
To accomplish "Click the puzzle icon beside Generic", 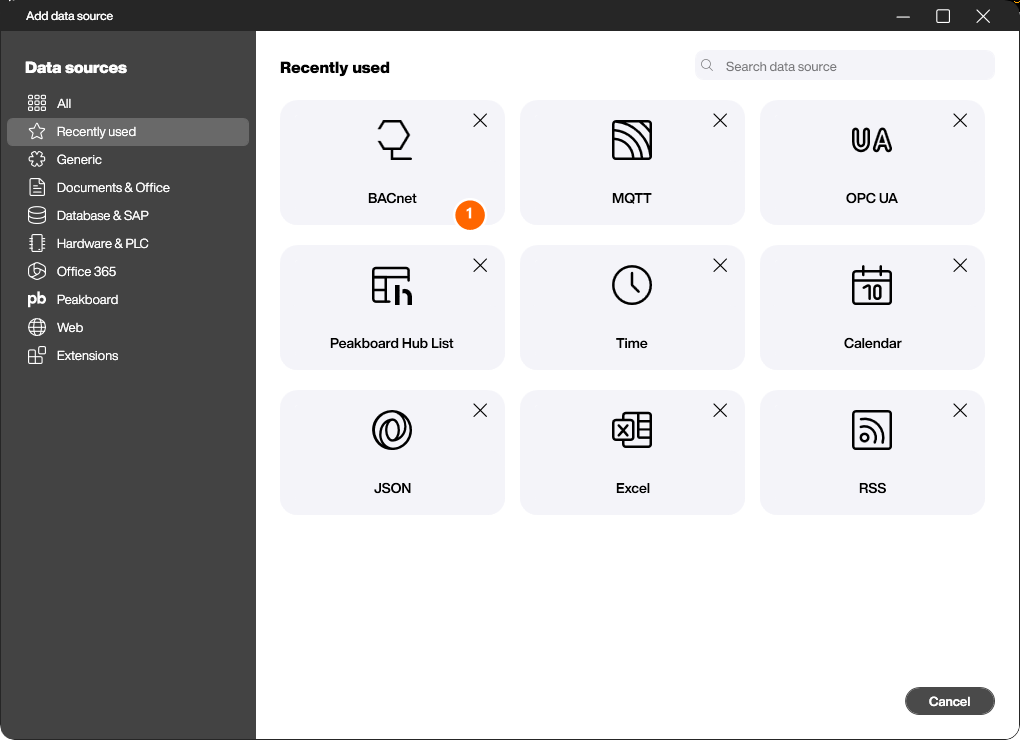I will pyautogui.click(x=37, y=159).
